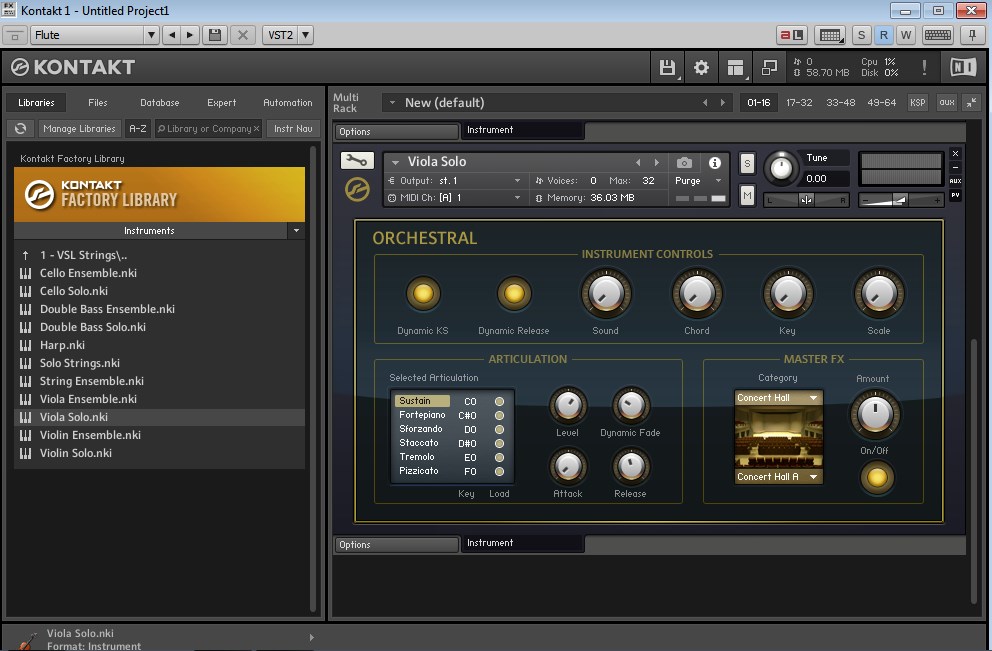Switch to the Database tab
992x651 pixels.
click(x=159, y=103)
